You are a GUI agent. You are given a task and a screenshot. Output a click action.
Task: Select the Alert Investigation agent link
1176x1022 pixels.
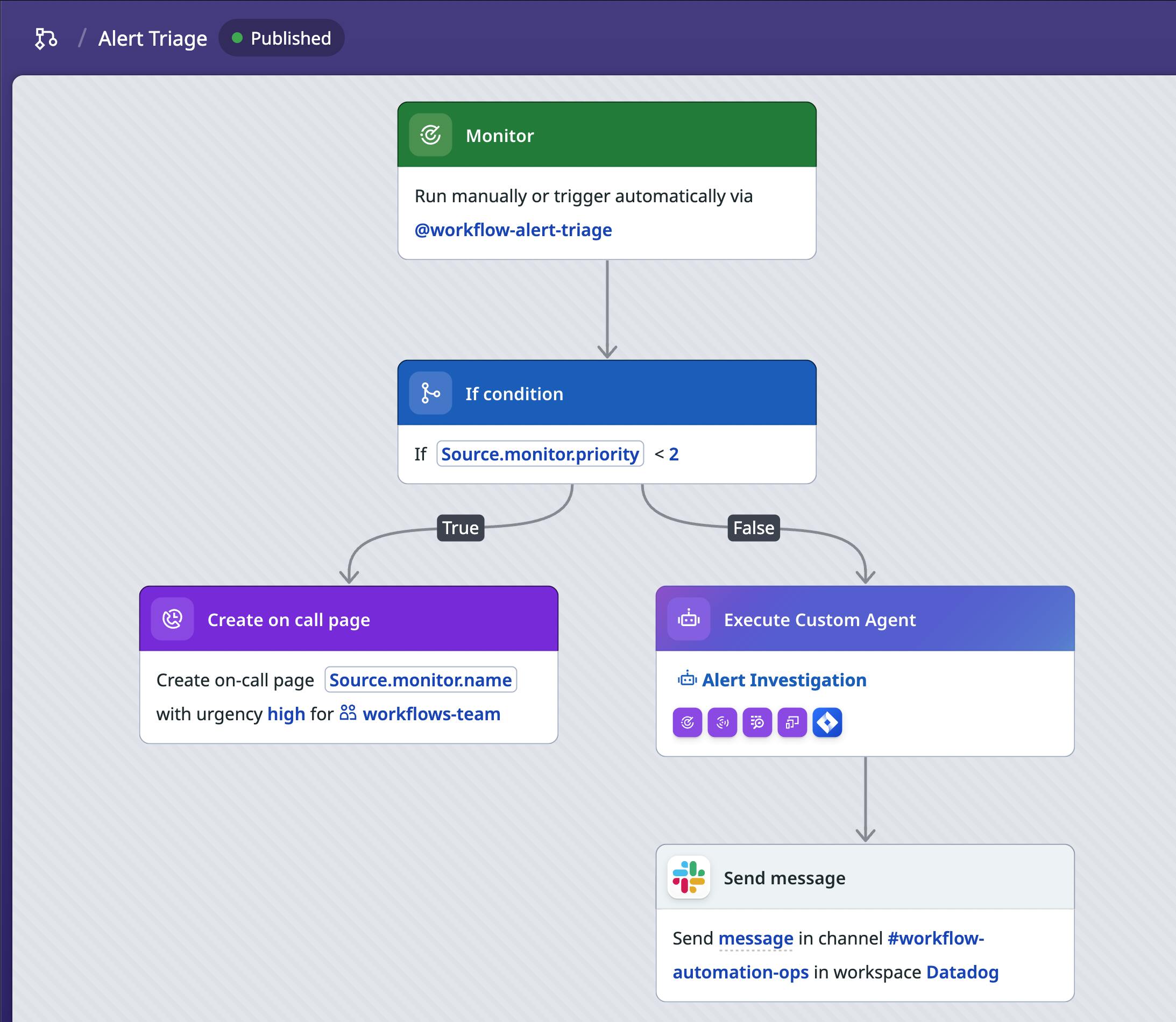(784, 680)
